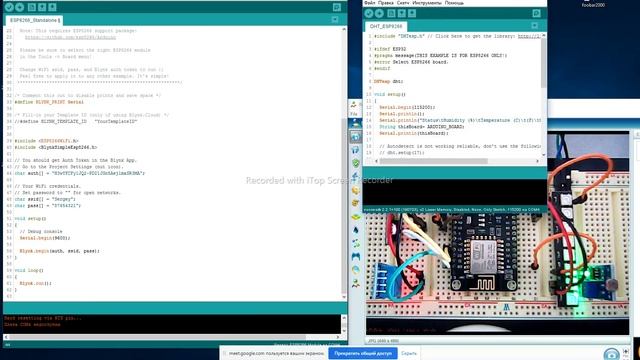Open Serial Monitor in DHT_ESP8266 window
The image size is (640, 360).
[x=536, y=13]
